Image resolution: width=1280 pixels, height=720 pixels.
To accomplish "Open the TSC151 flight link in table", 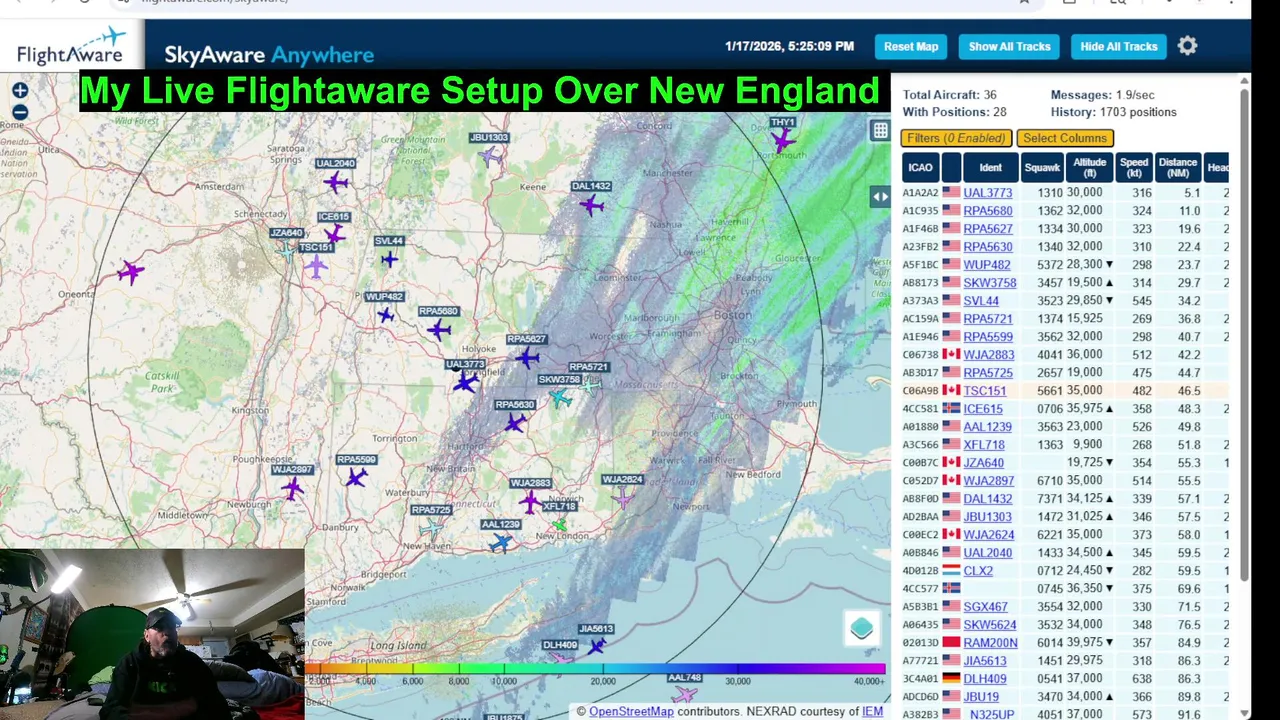I will point(984,391).
